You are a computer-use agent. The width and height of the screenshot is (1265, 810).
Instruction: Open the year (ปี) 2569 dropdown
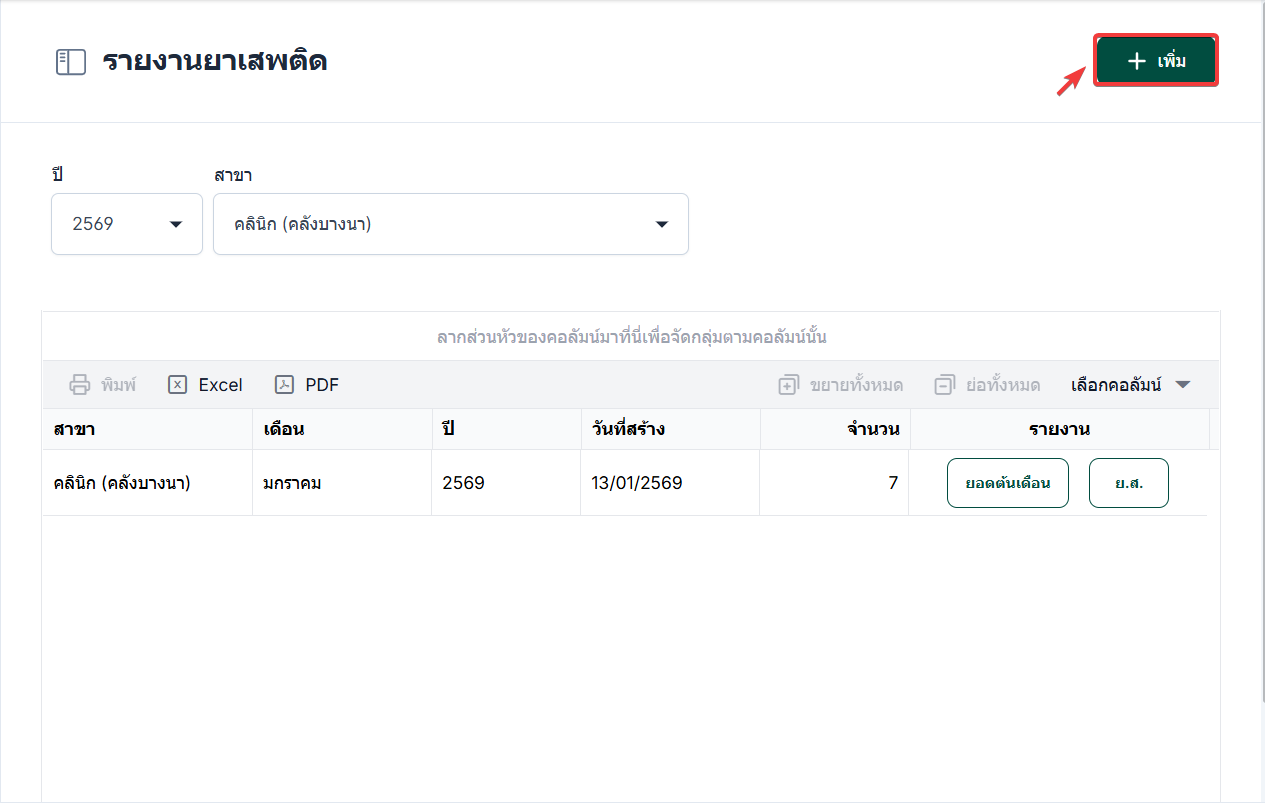pyautogui.click(x=127, y=224)
